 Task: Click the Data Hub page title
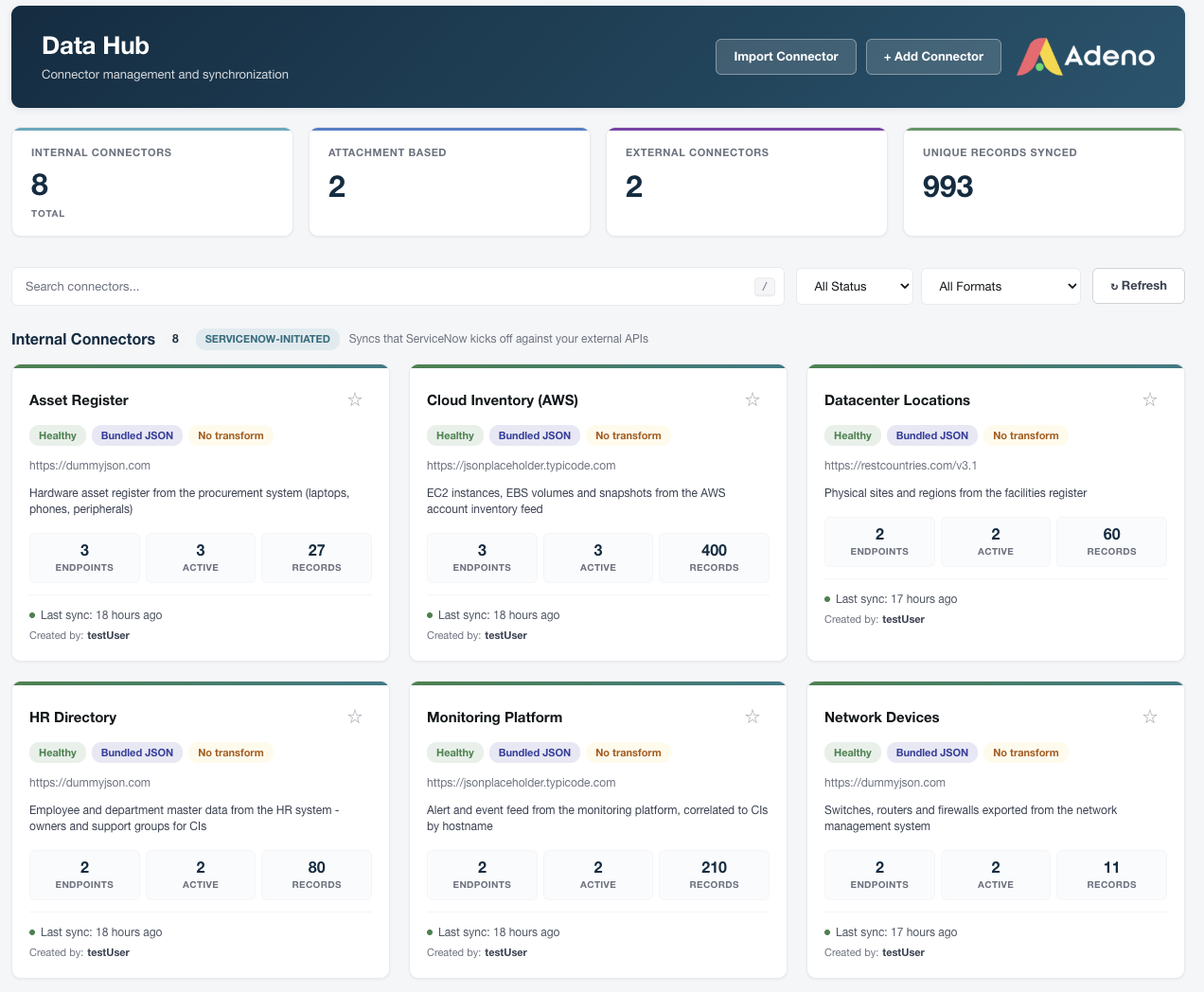tap(96, 45)
